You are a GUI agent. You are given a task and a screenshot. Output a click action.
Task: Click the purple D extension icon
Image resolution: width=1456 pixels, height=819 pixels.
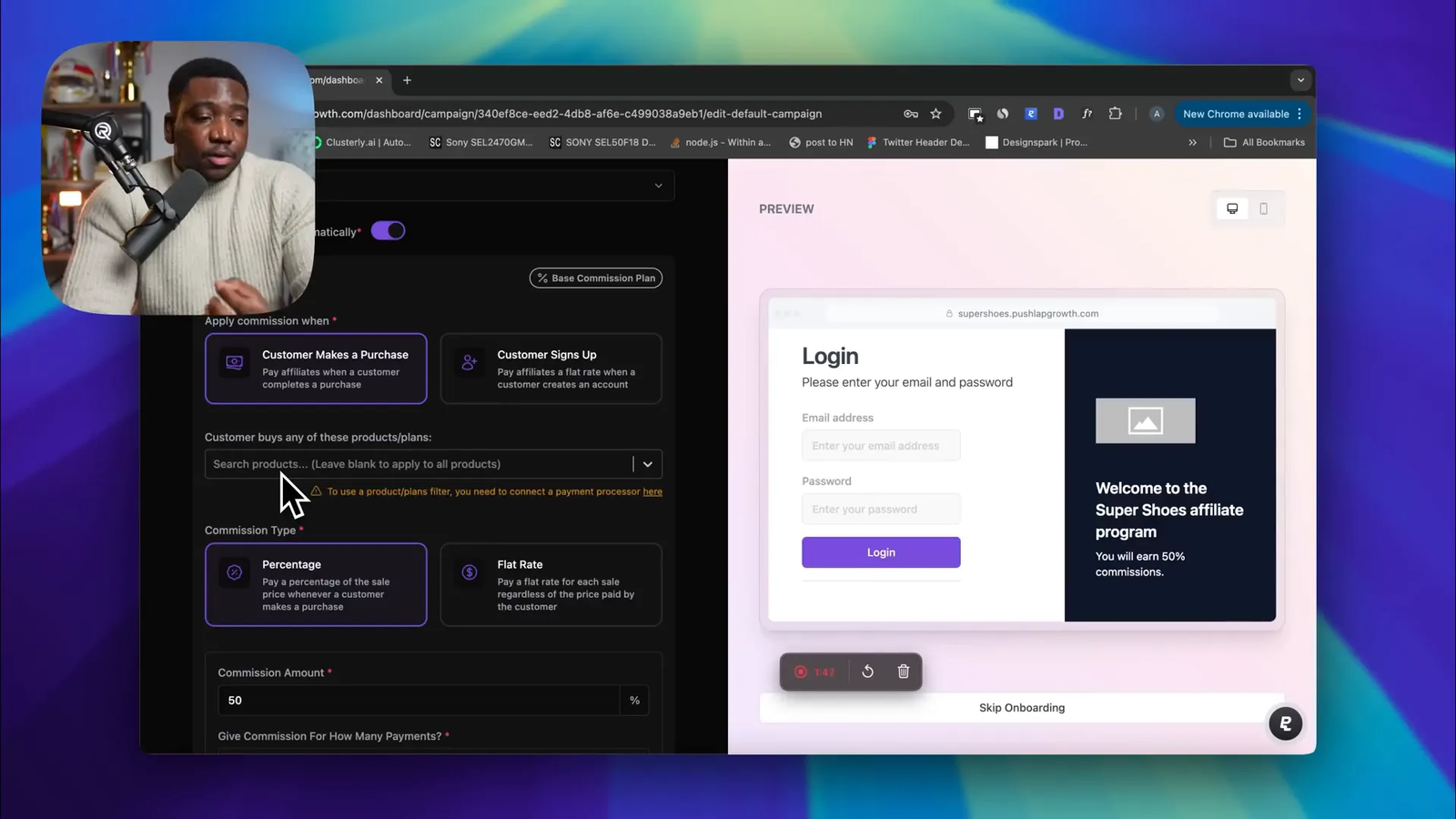(x=1058, y=114)
